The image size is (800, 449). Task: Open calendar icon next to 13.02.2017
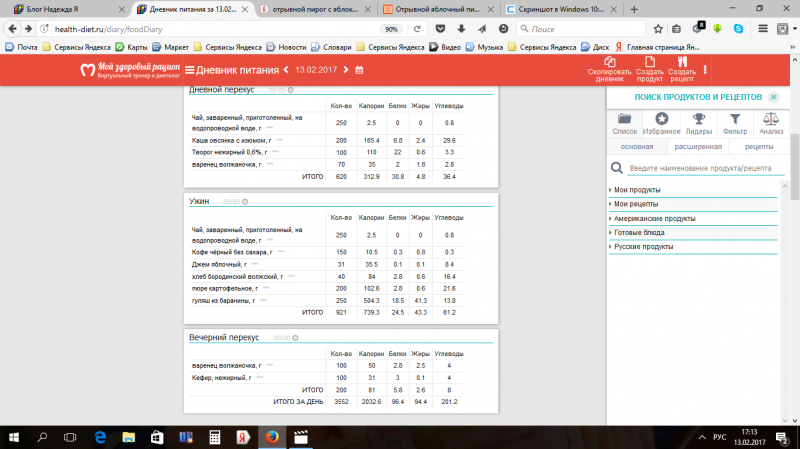[x=359, y=69]
